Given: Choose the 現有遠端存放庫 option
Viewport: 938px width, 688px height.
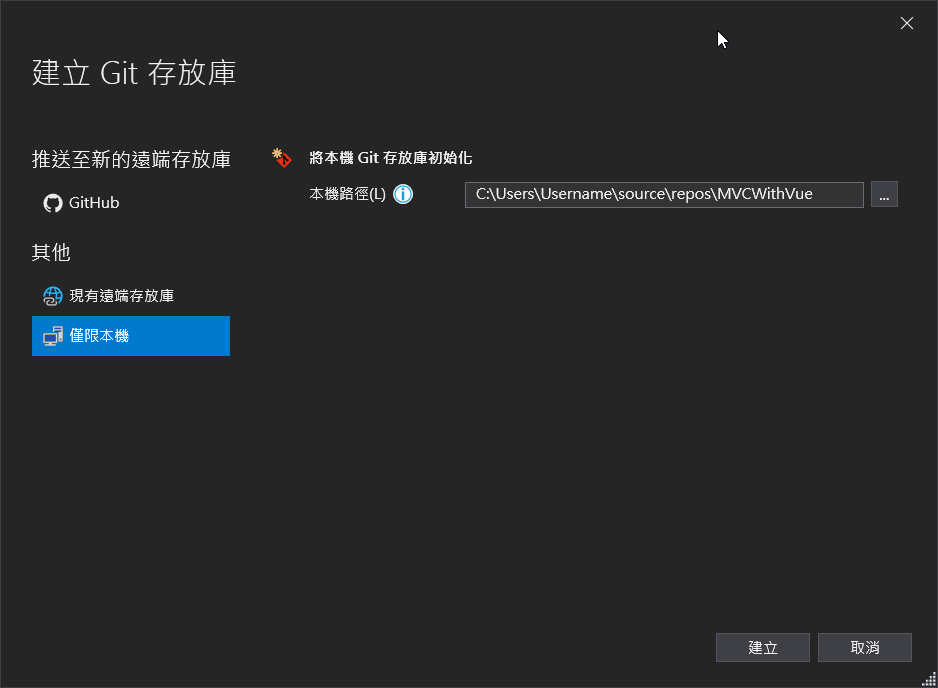Looking at the screenshot, I should 122,296.
